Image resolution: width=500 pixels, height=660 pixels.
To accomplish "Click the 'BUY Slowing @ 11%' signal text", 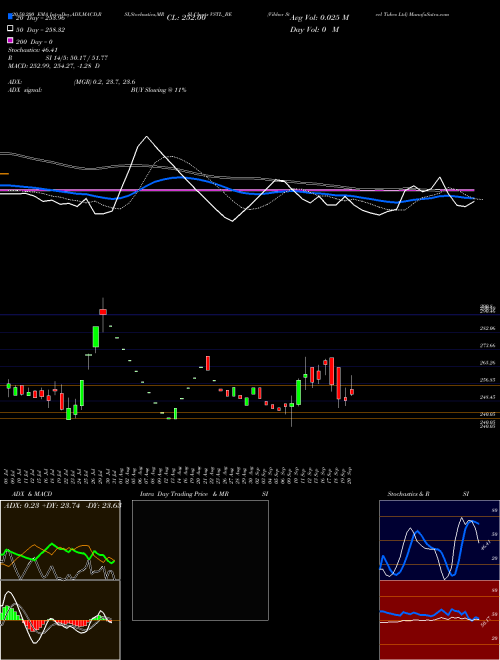I will (158, 90).
